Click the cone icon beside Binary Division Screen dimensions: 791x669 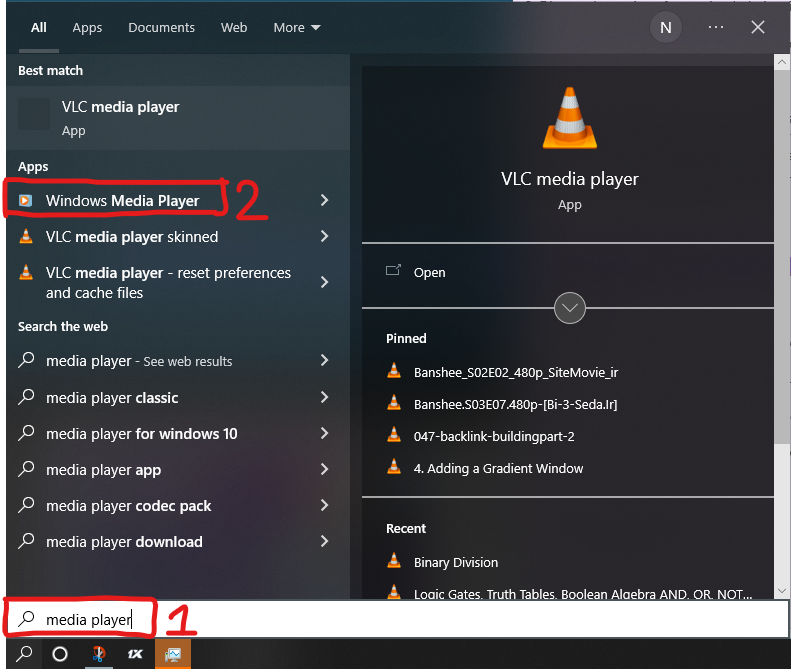pyautogui.click(x=394, y=562)
